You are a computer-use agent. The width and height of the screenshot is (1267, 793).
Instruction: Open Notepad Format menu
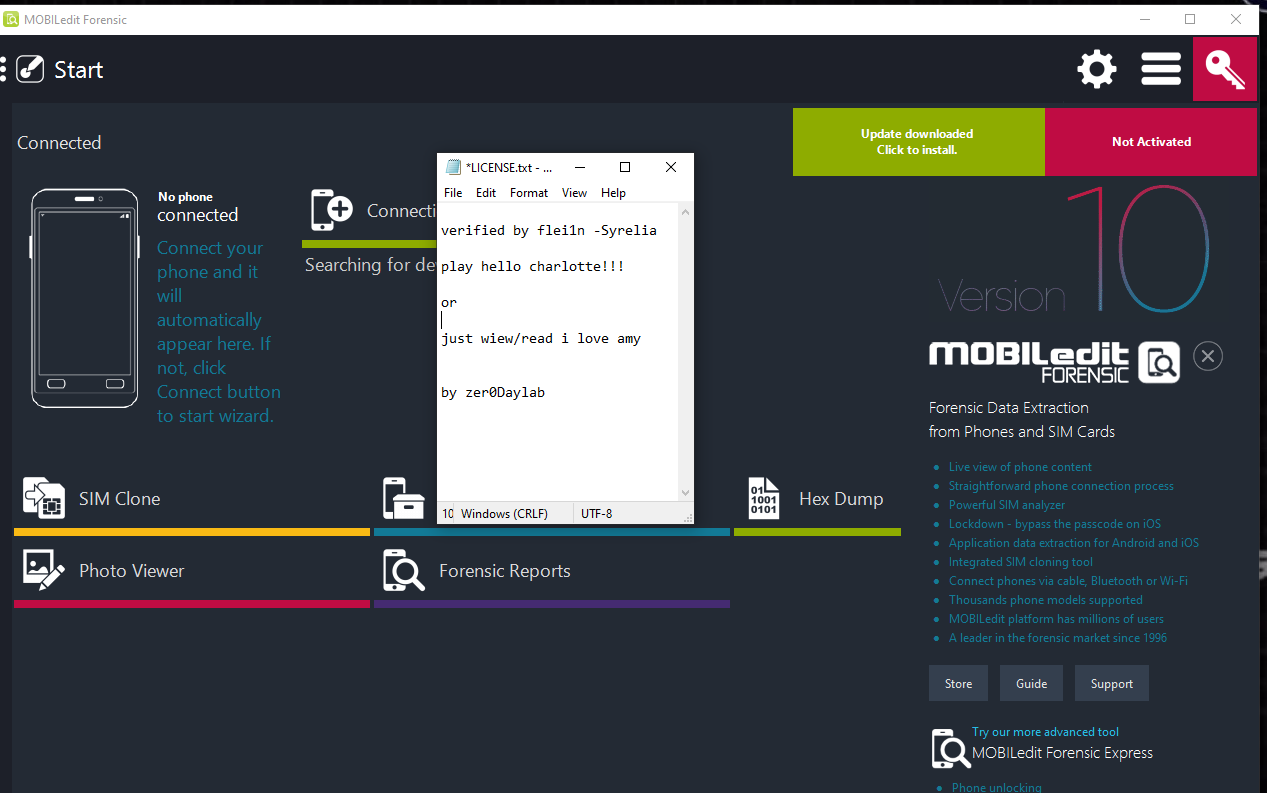pyautogui.click(x=529, y=193)
